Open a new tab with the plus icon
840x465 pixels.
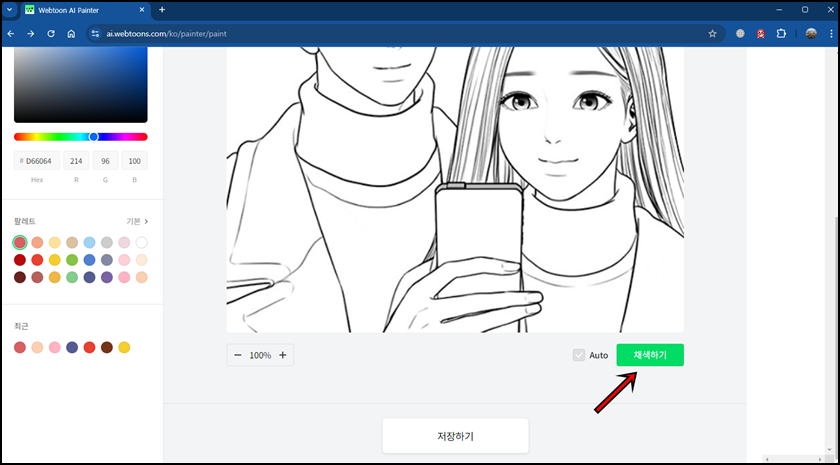click(162, 10)
